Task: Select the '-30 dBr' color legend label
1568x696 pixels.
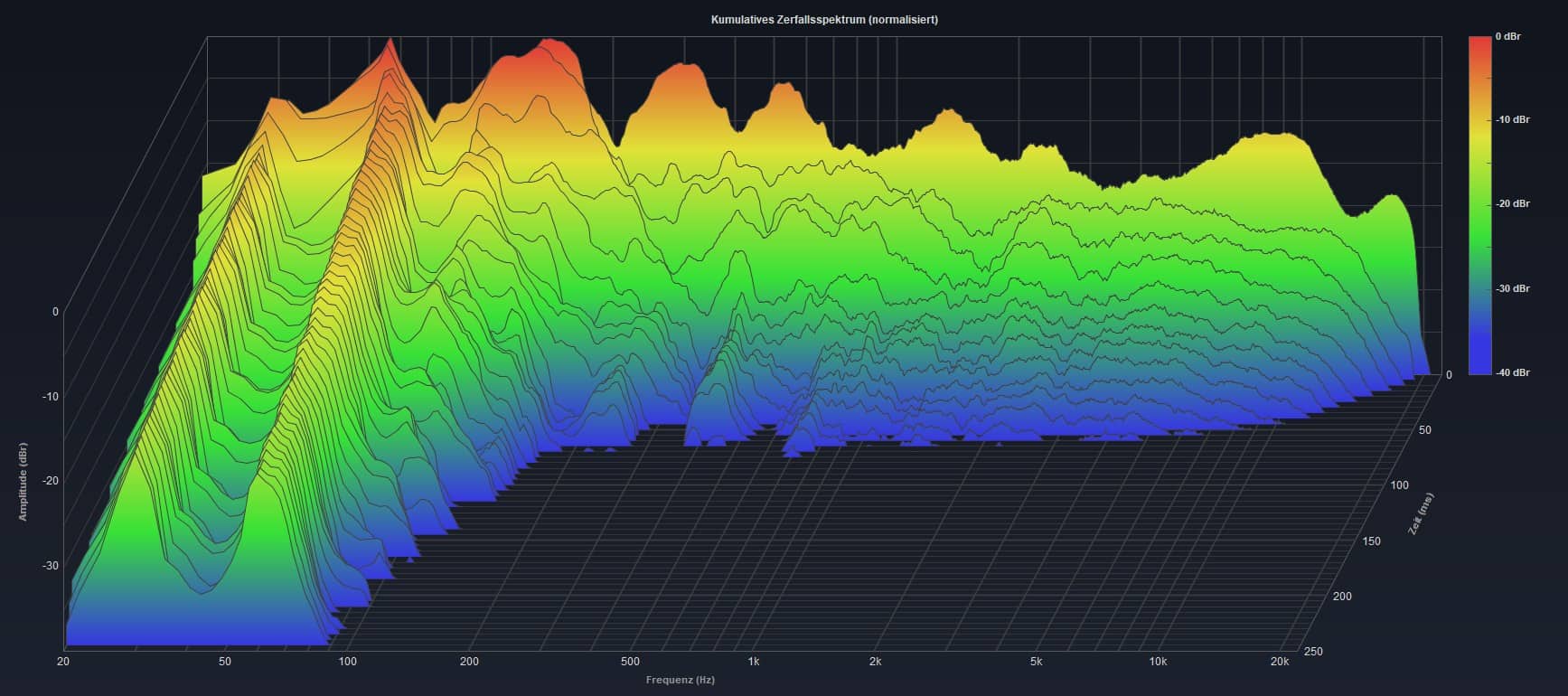Action: (x=1511, y=288)
